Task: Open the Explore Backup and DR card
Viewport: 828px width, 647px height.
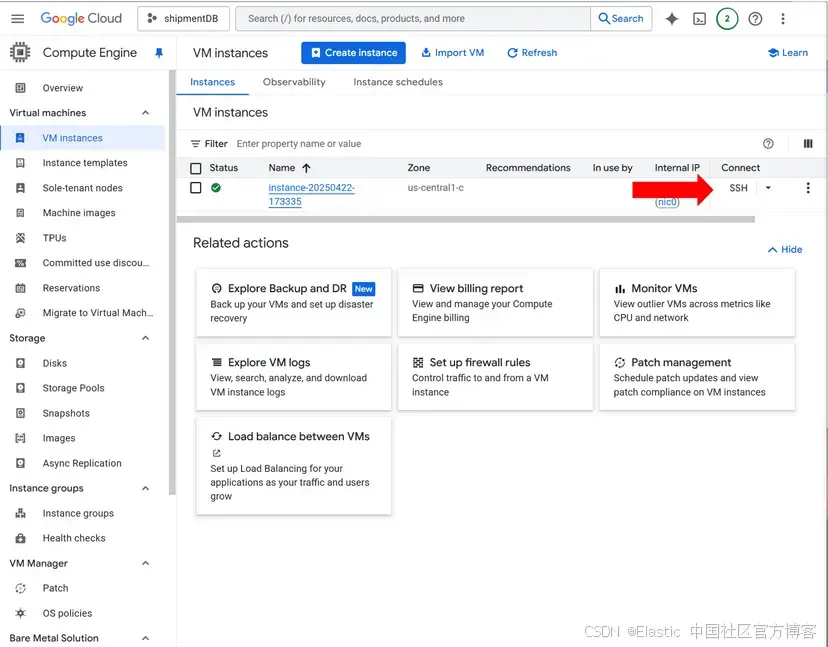Action: (294, 303)
